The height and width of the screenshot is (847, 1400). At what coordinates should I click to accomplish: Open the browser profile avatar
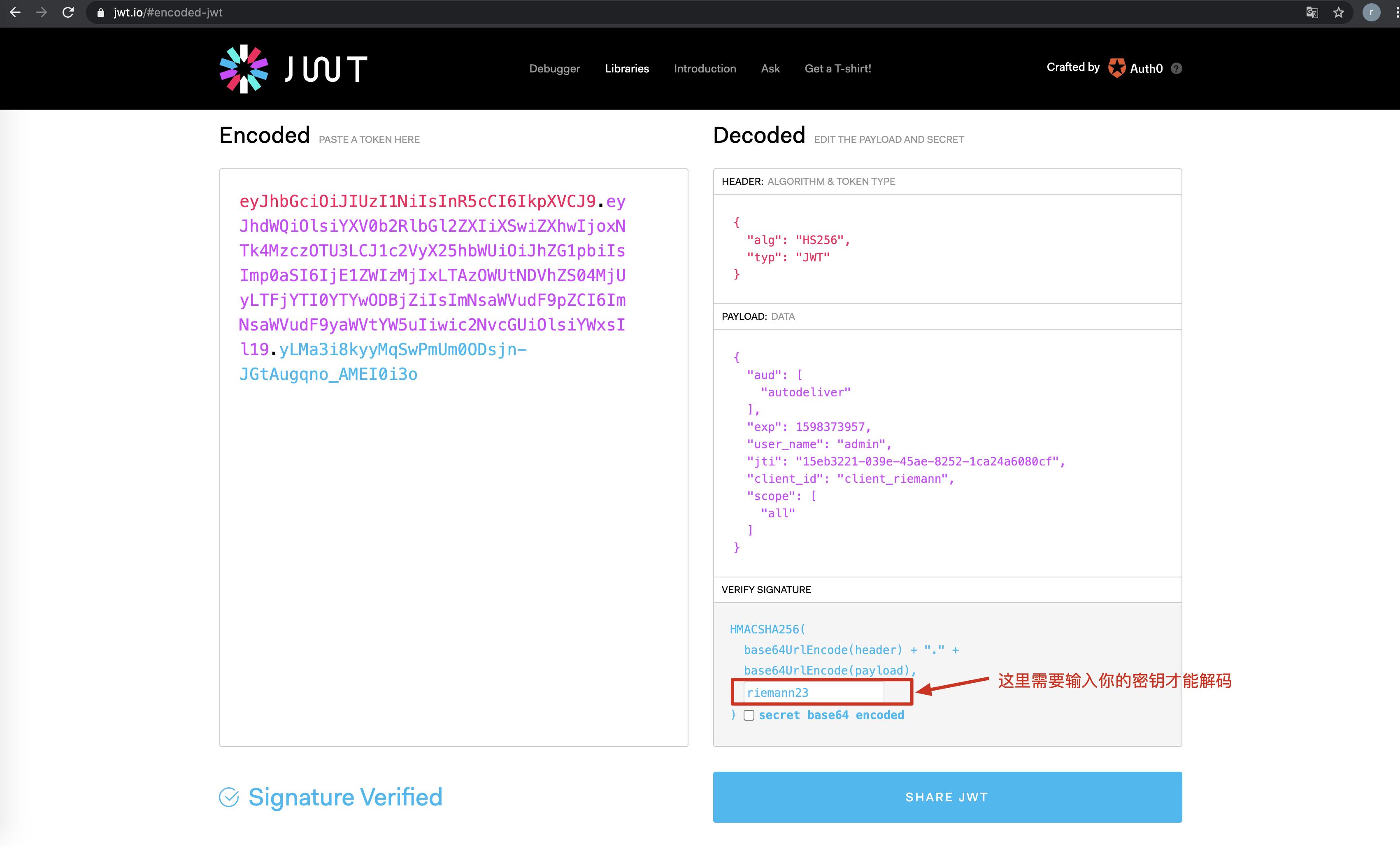(1371, 12)
